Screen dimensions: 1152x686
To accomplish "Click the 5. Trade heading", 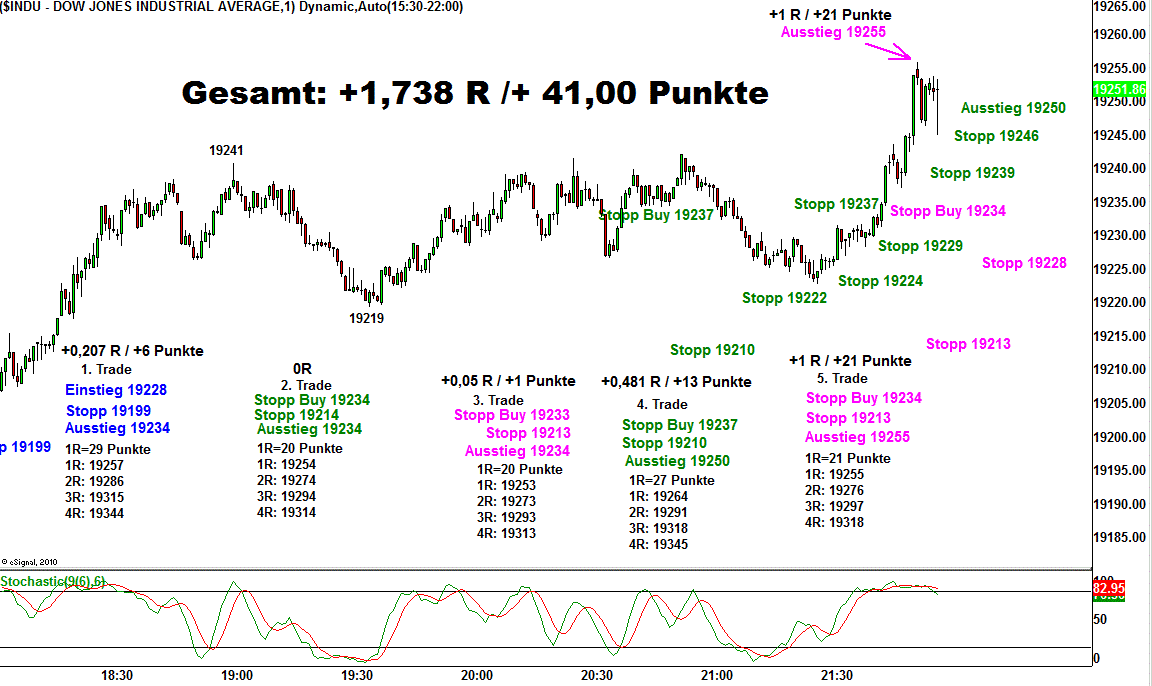I will pyautogui.click(x=849, y=378).
